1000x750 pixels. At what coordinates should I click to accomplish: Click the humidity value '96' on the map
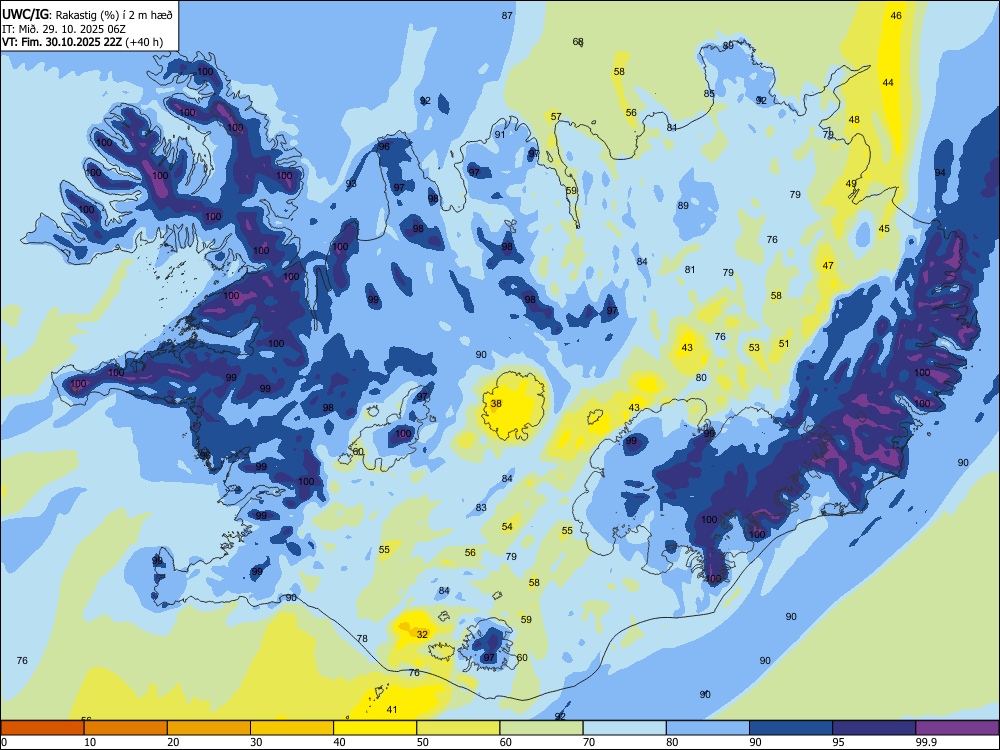384,146
